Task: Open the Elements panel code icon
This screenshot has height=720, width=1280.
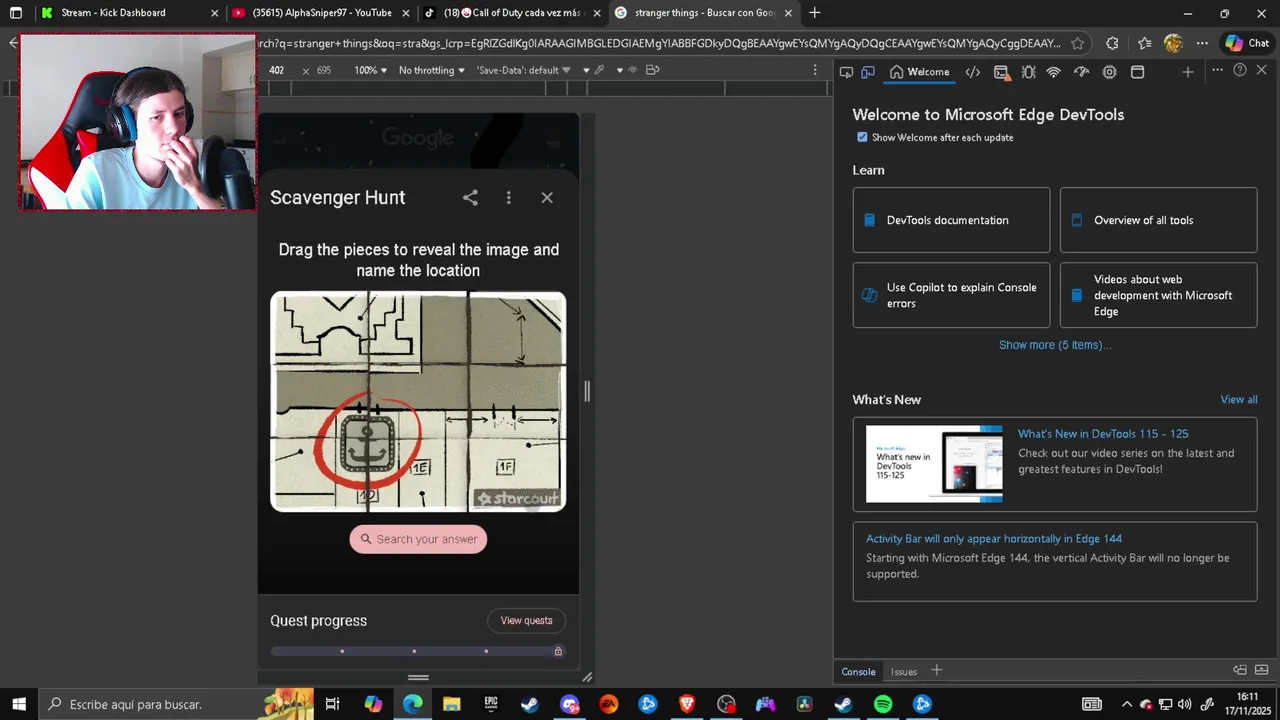Action: [x=972, y=72]
